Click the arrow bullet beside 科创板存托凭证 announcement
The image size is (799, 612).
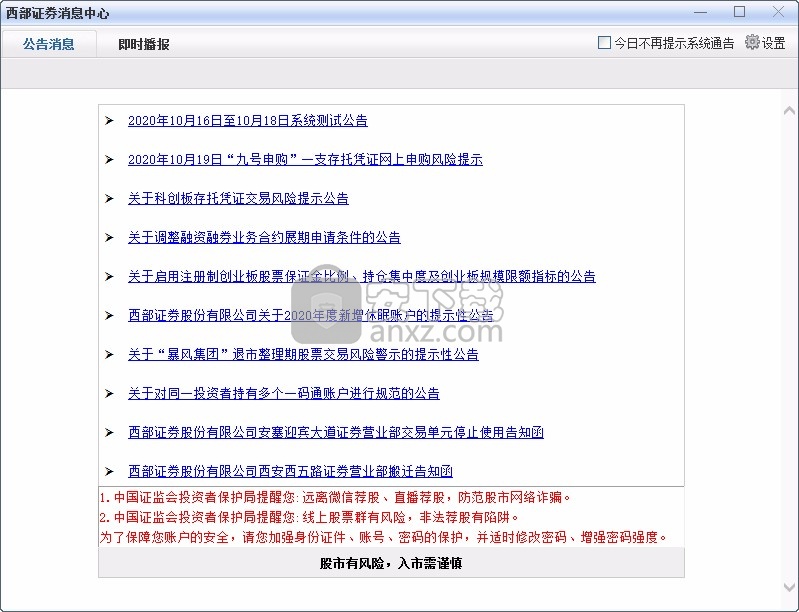pyautogui.click(x=109, y=199)
